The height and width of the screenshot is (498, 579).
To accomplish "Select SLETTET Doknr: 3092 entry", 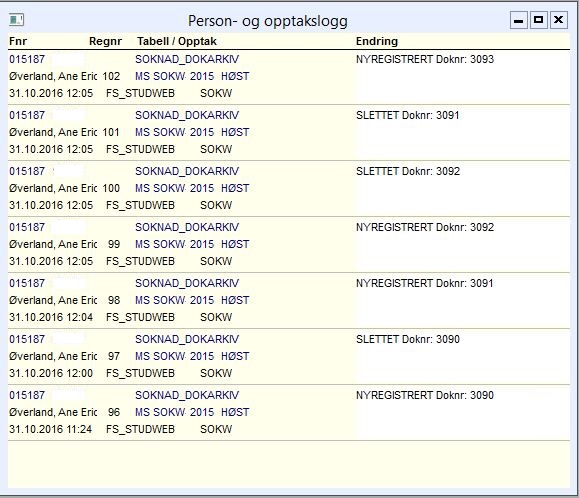I will point(408,171).
